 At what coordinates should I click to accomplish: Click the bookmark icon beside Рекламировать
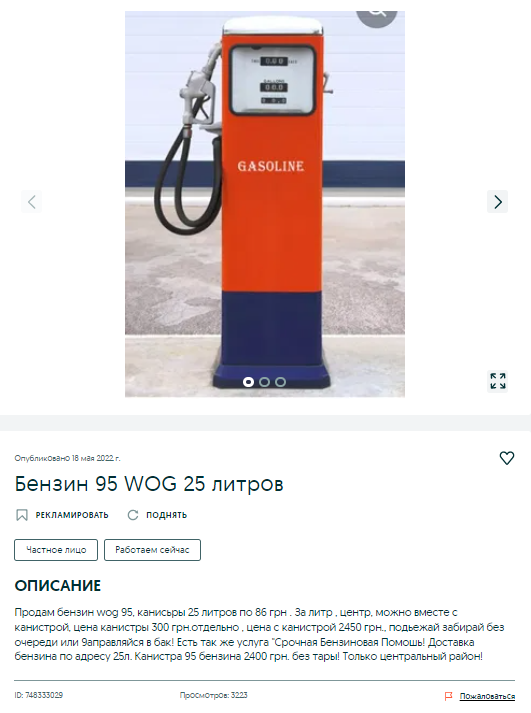point(22,515)
